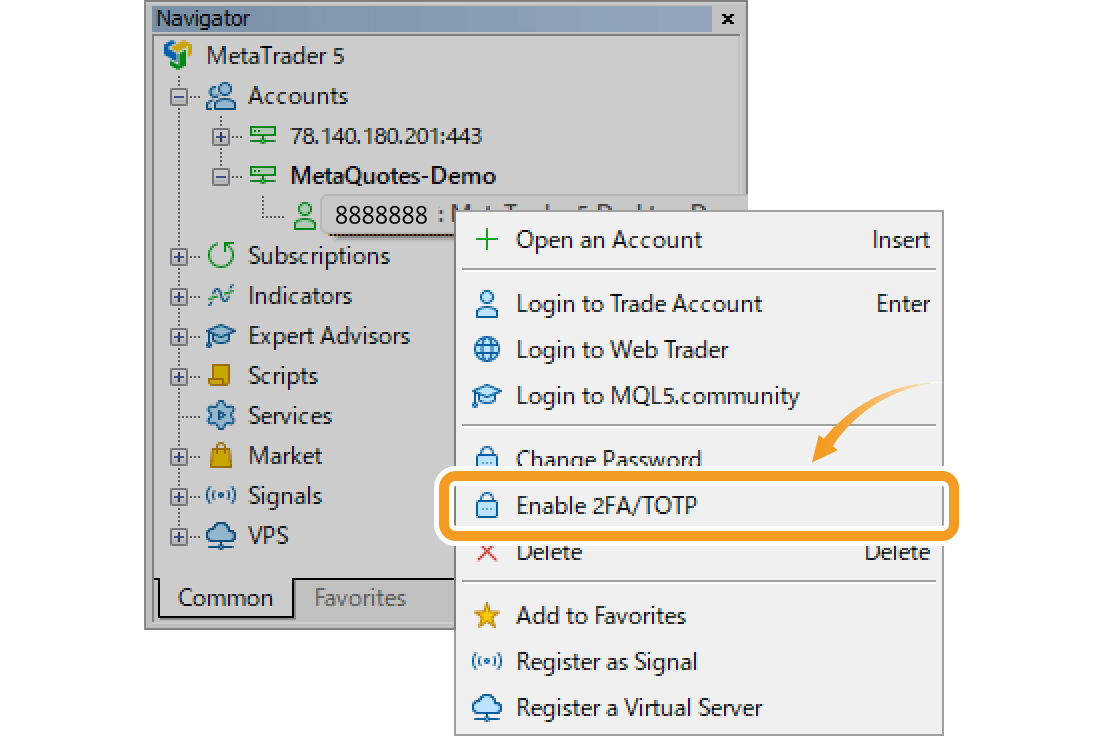Select the 78.140.180.201:443 server entry
Screen dimensions: 1100x736
(386, 135)
